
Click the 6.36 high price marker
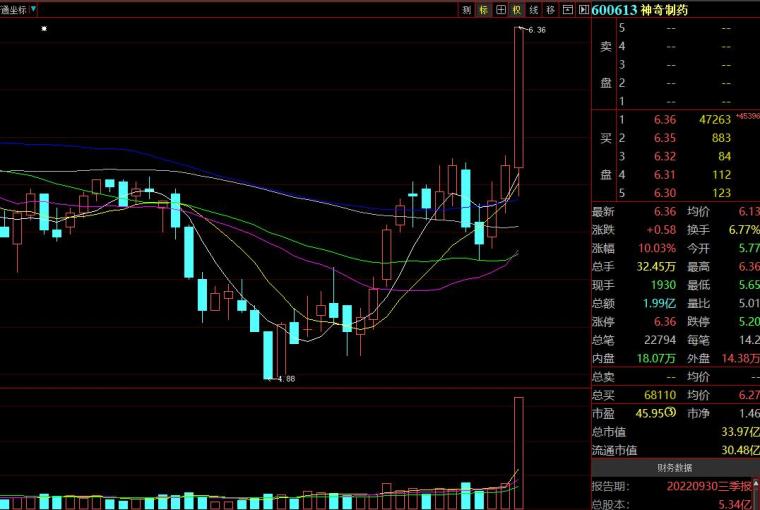click(536, 30)
